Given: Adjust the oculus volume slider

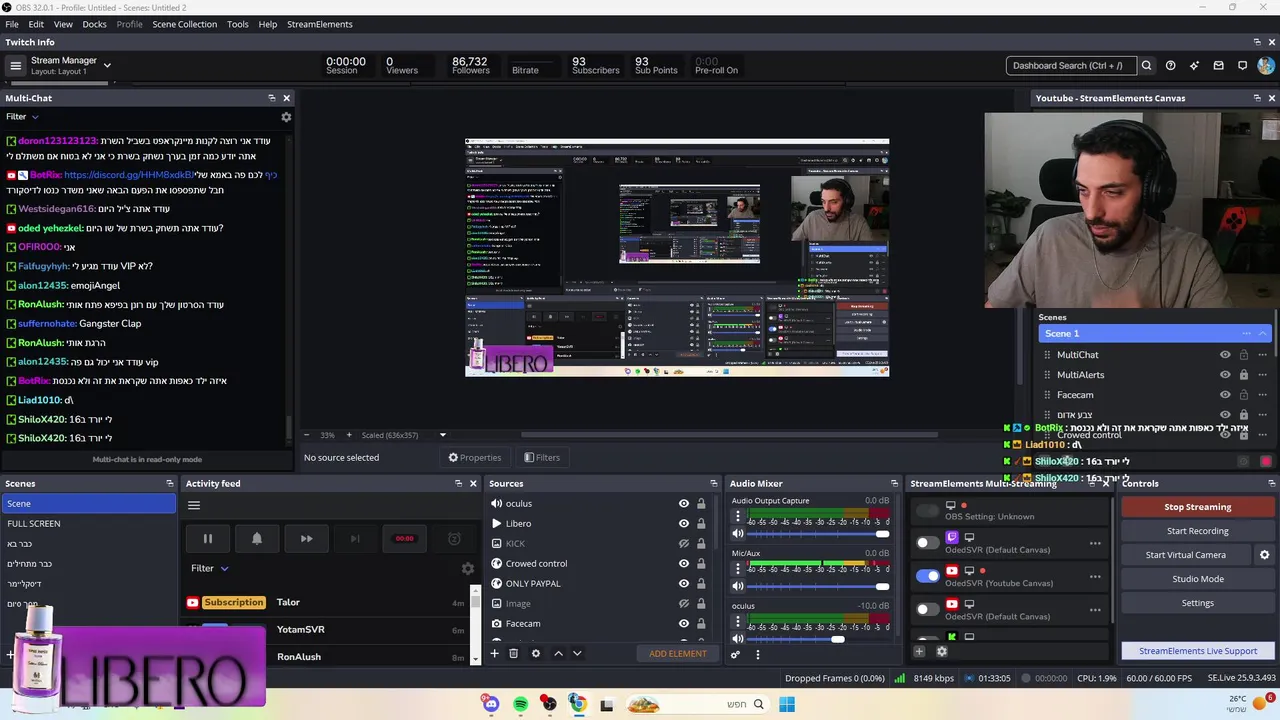Looking at the screenshot, I should pyautogui.click(x=817, y=640).
